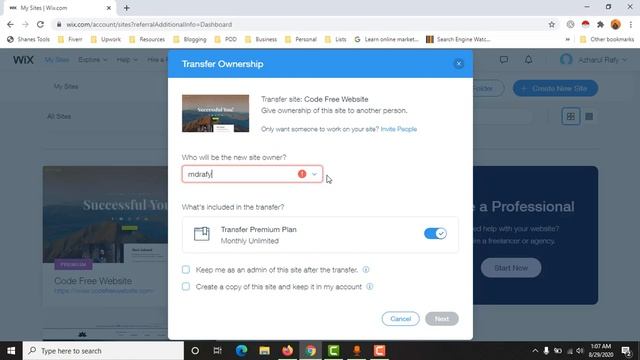640x360 pixels.
Task: Open the Wix chat messages icon
Action: click(x=504, y=60)
